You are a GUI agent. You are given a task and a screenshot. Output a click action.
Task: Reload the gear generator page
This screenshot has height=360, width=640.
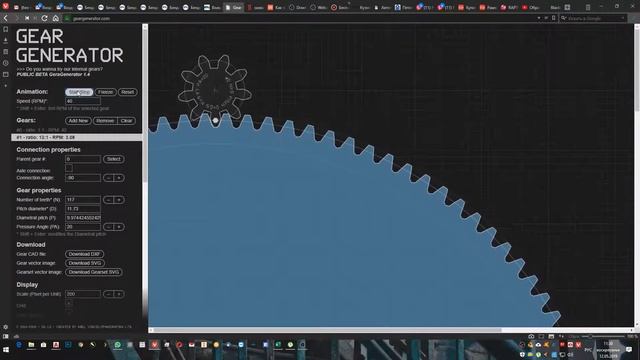pyautogui.click(x=44, y=18)
